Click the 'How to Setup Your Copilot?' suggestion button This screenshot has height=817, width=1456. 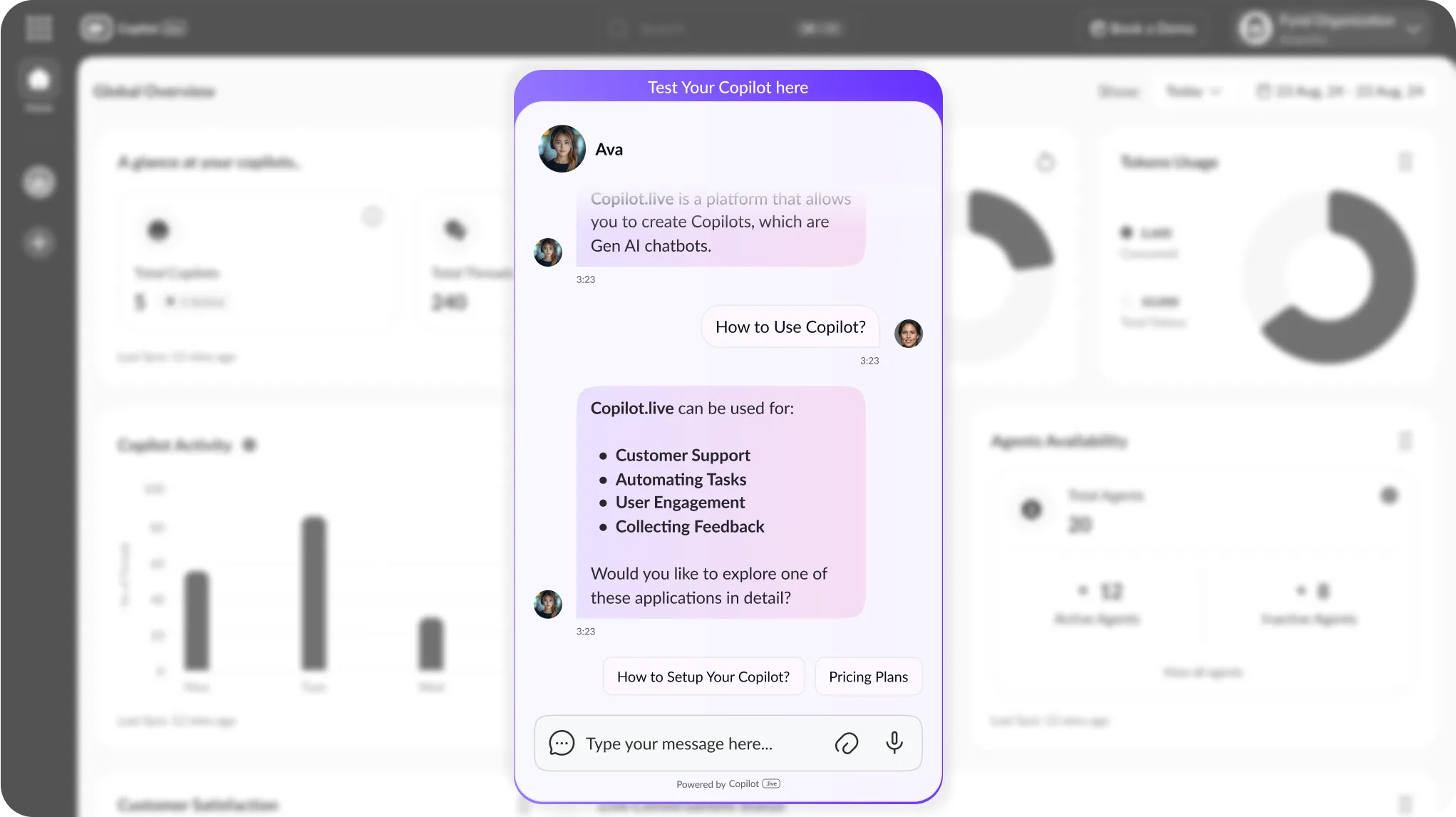point(703,676)
